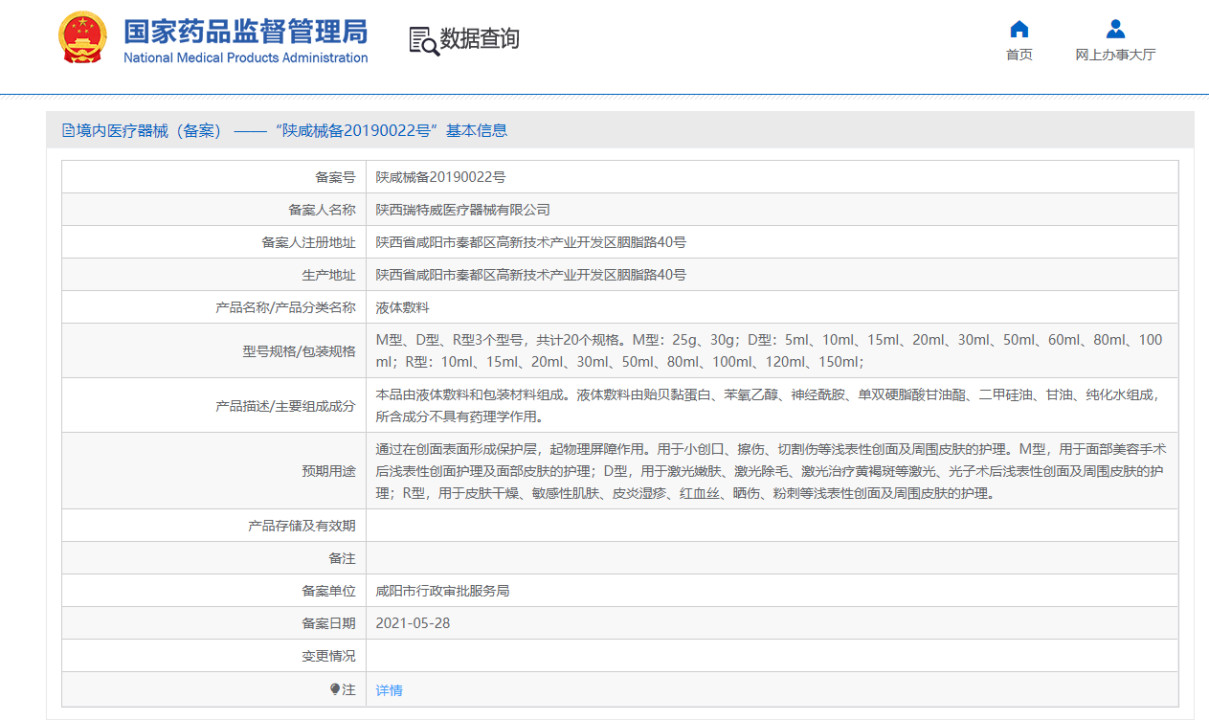Click the 首页 house icon

tap(1019, 29)
